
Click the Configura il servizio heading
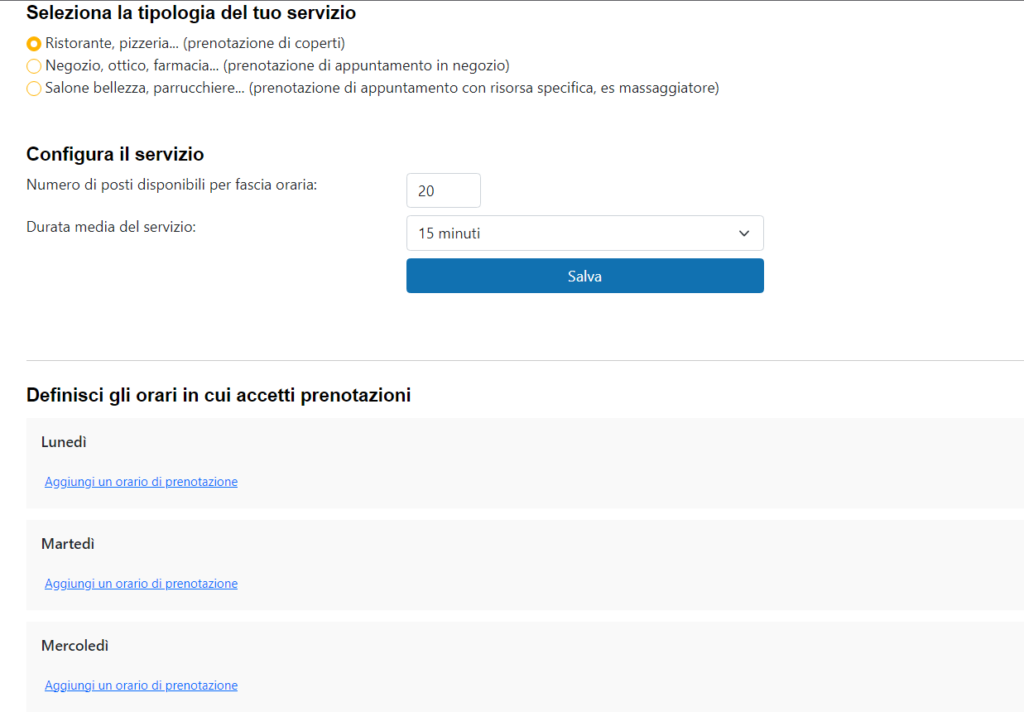tap(115, 154)
